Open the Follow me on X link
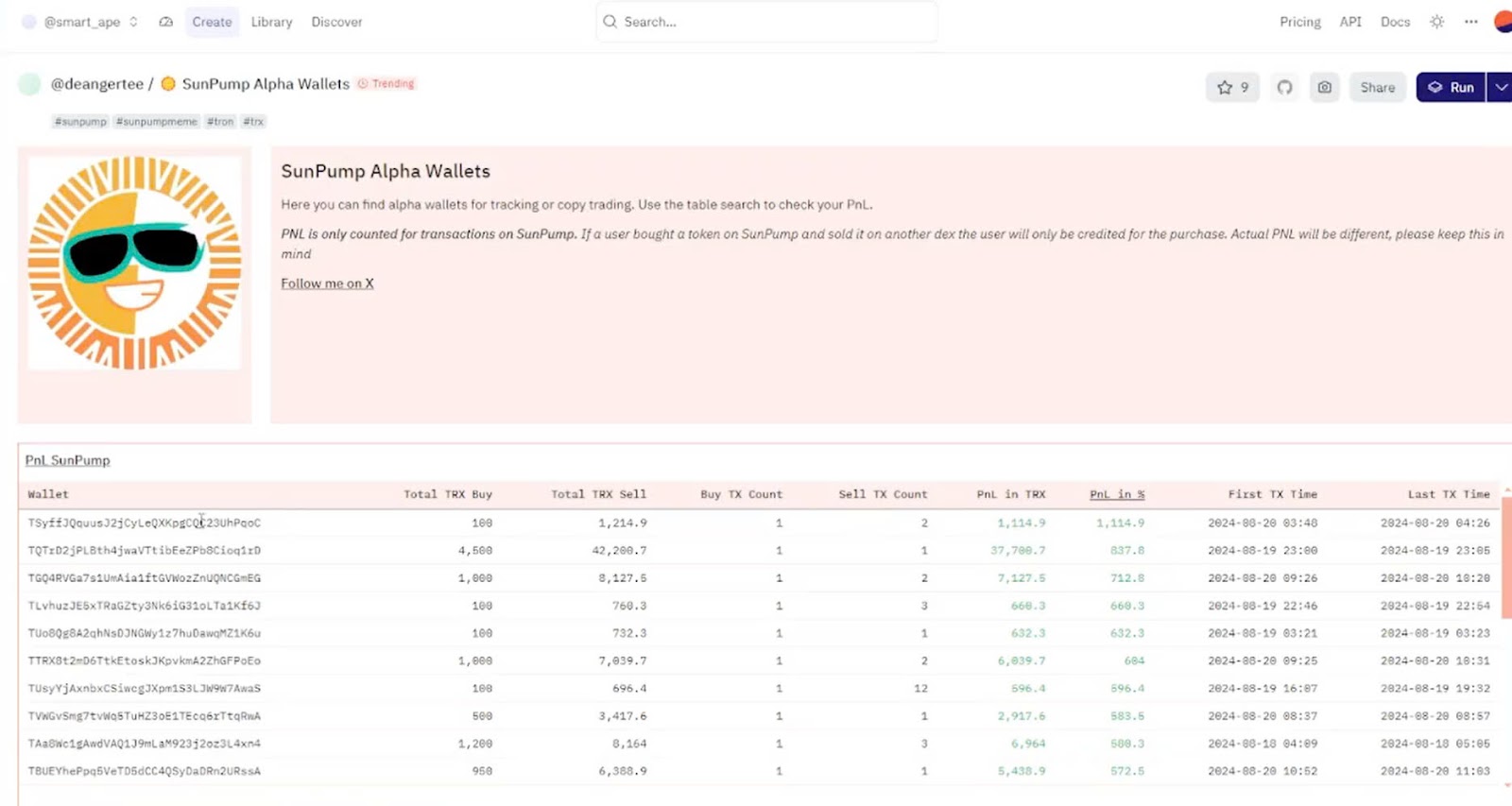The width and height of the screenshot is (1512, 806). 327,283
